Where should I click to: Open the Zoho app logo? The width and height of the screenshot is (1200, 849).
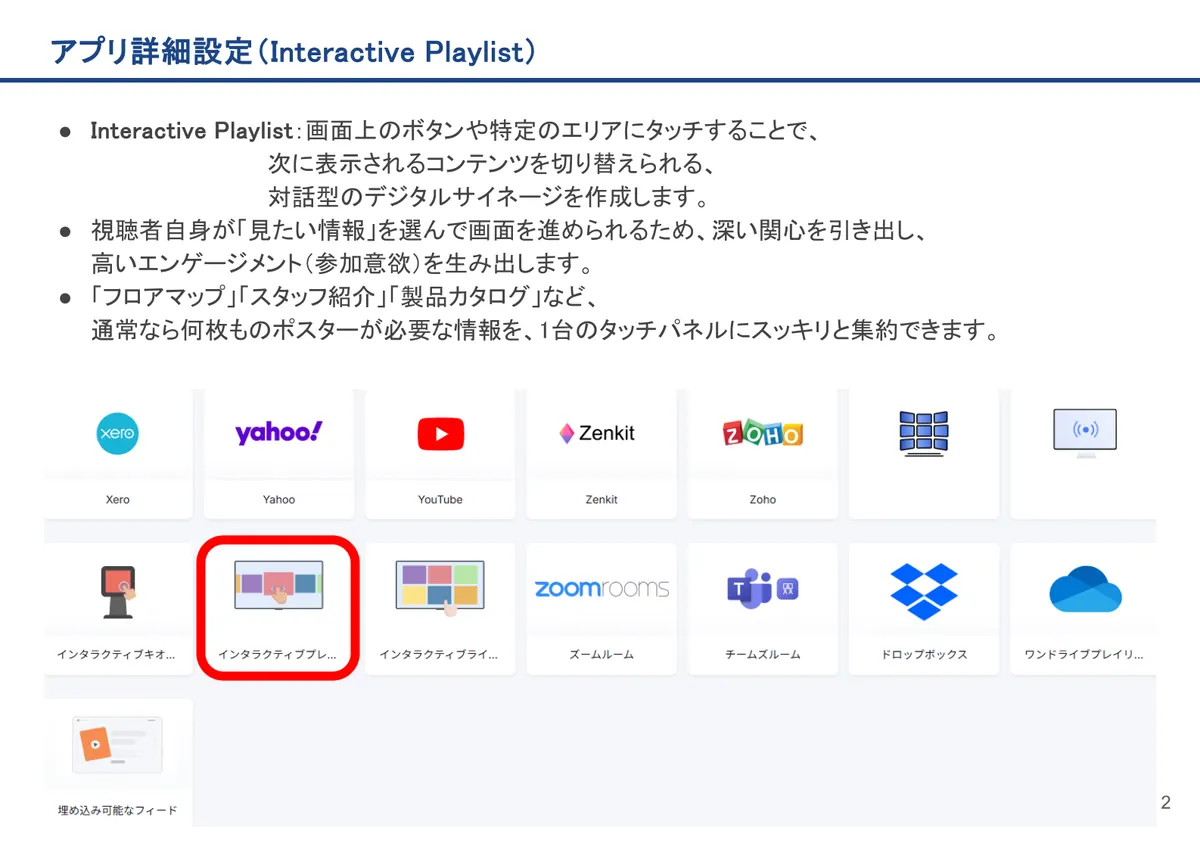point(762,433)
